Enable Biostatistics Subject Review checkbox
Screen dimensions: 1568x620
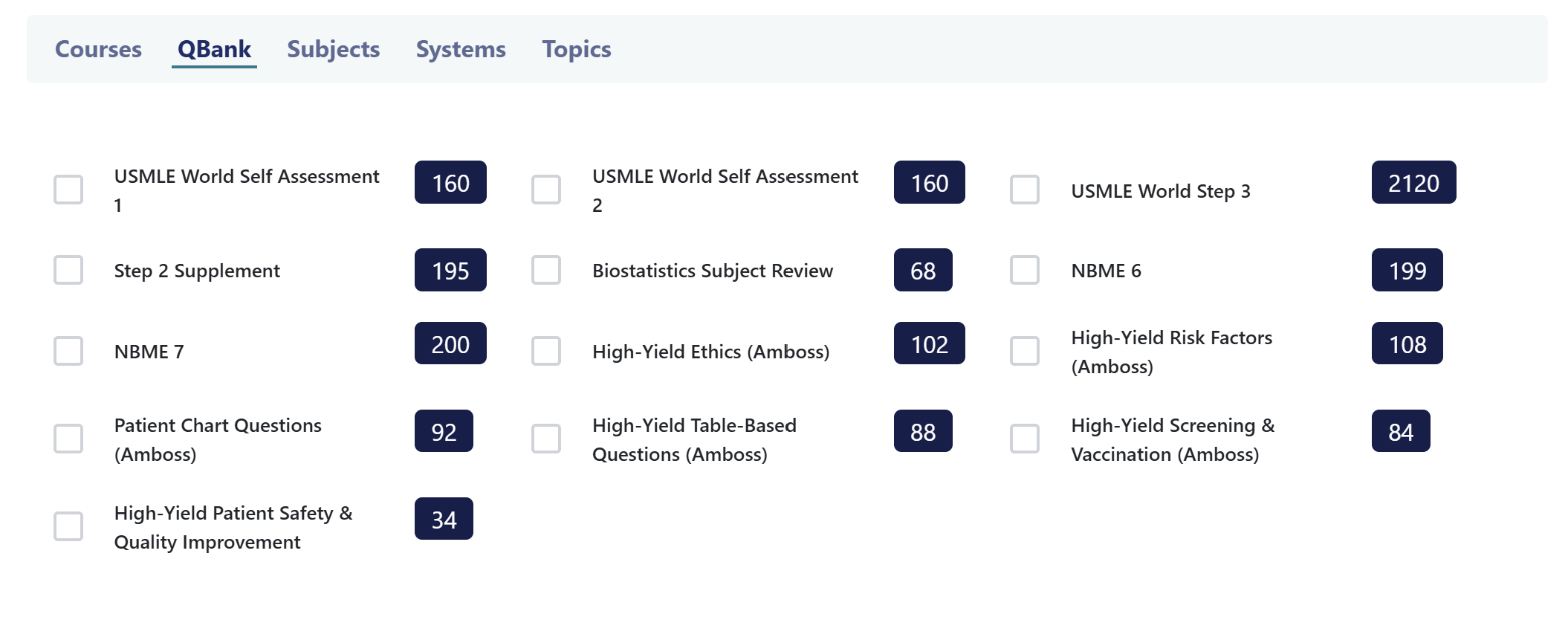(546, 270)
